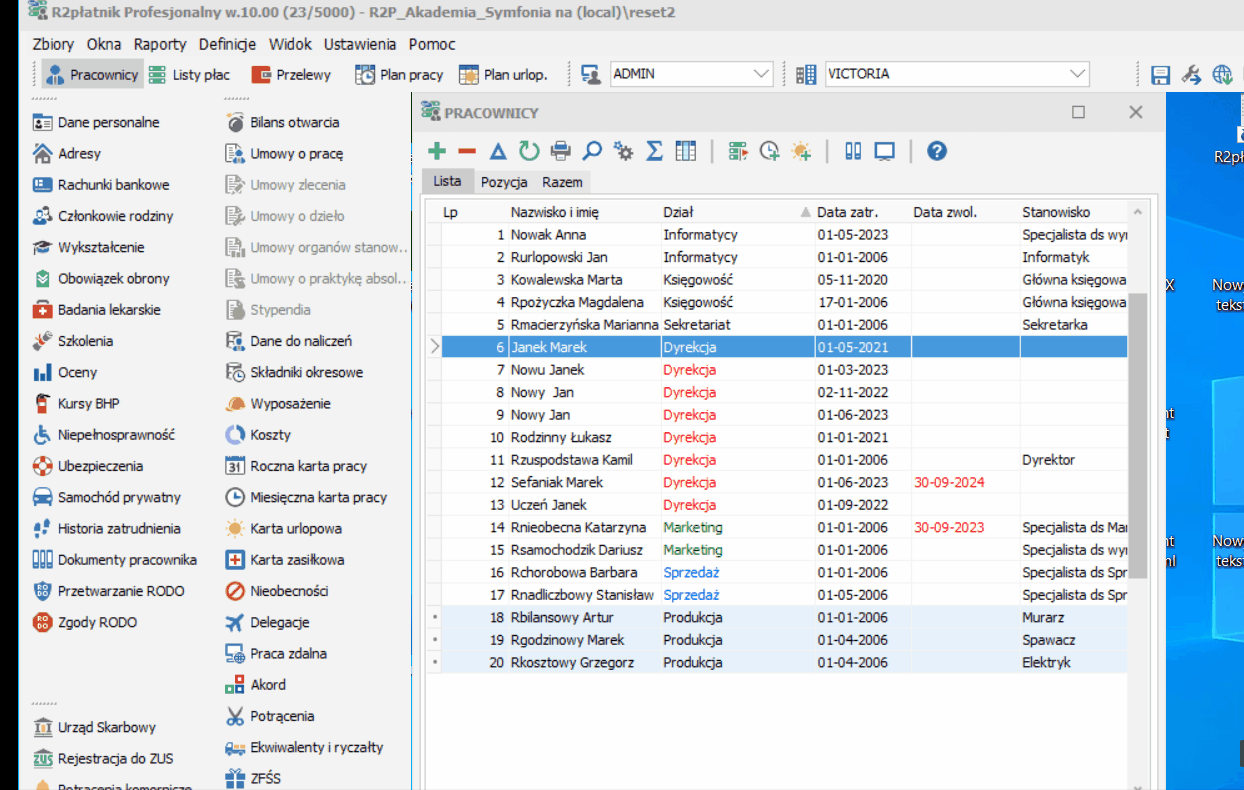1244x790 pixels.
Task: Open Urząd Skarbowy link
Action: [x=95, y=727]
